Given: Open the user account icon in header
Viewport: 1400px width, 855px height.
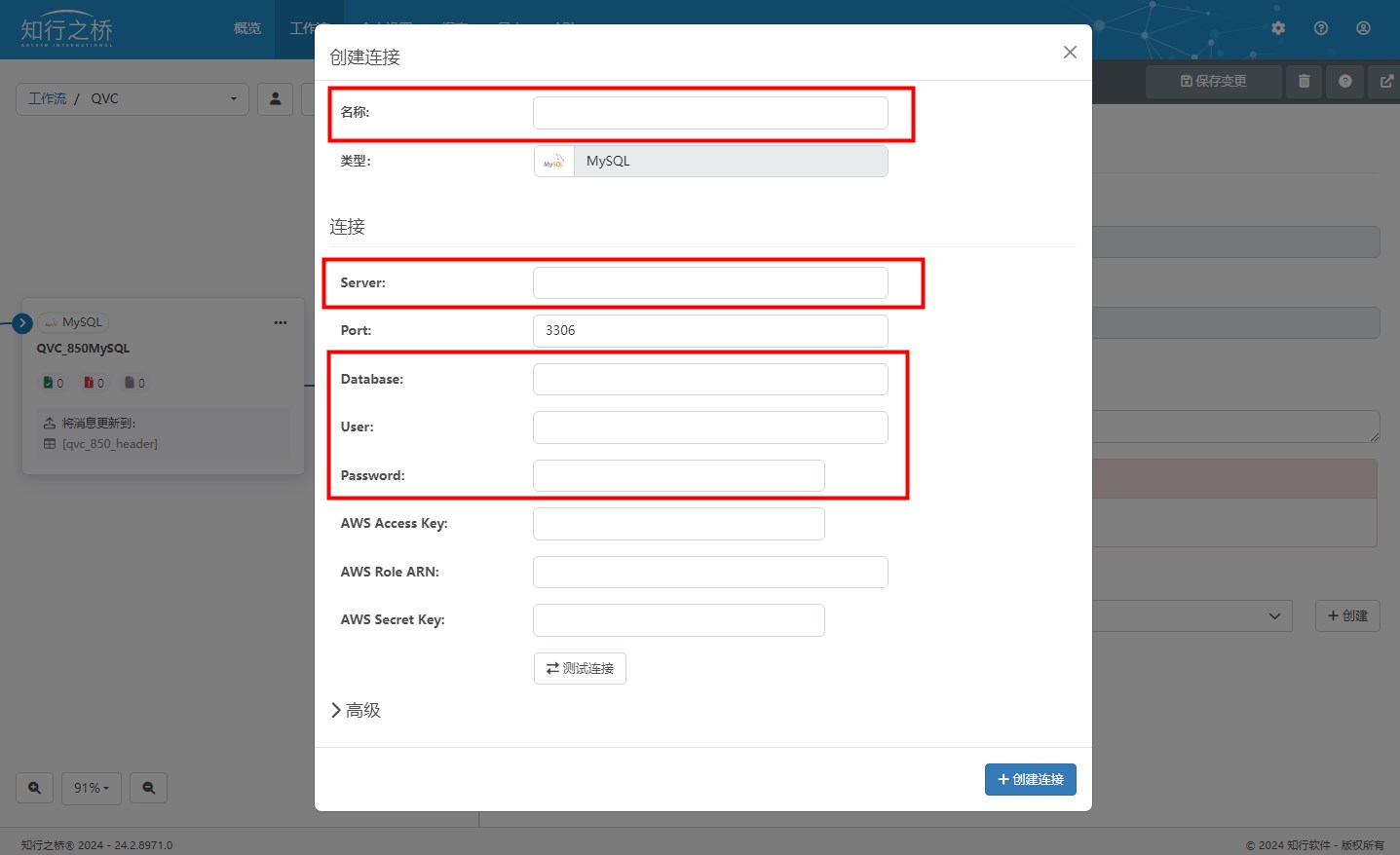Looking at the screenshot, I should (1363, 28).
